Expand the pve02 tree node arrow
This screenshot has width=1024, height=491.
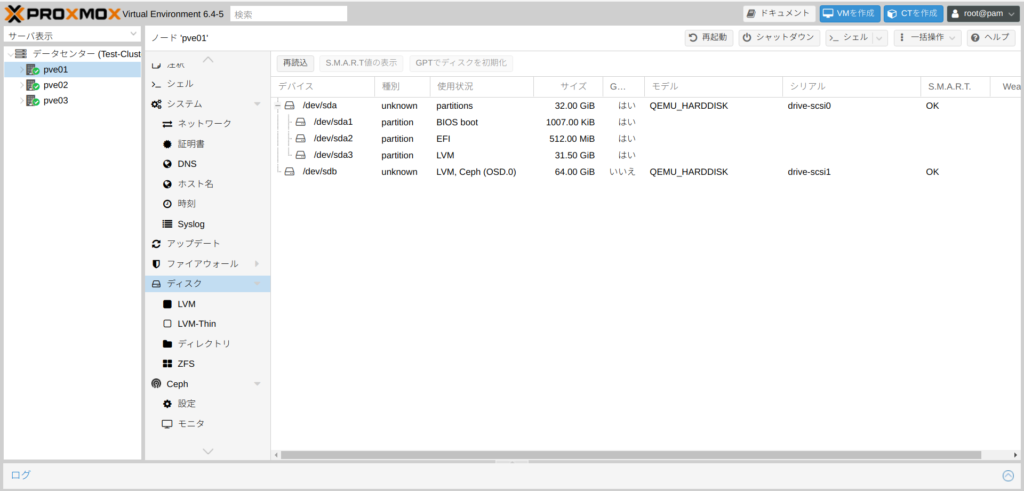pos(22,85)
